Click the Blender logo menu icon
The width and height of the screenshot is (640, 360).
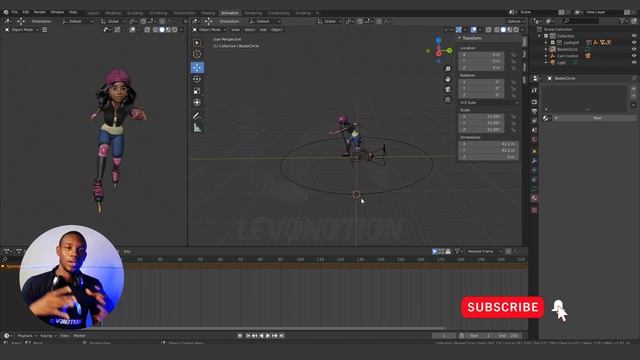(x=6, y=12)
